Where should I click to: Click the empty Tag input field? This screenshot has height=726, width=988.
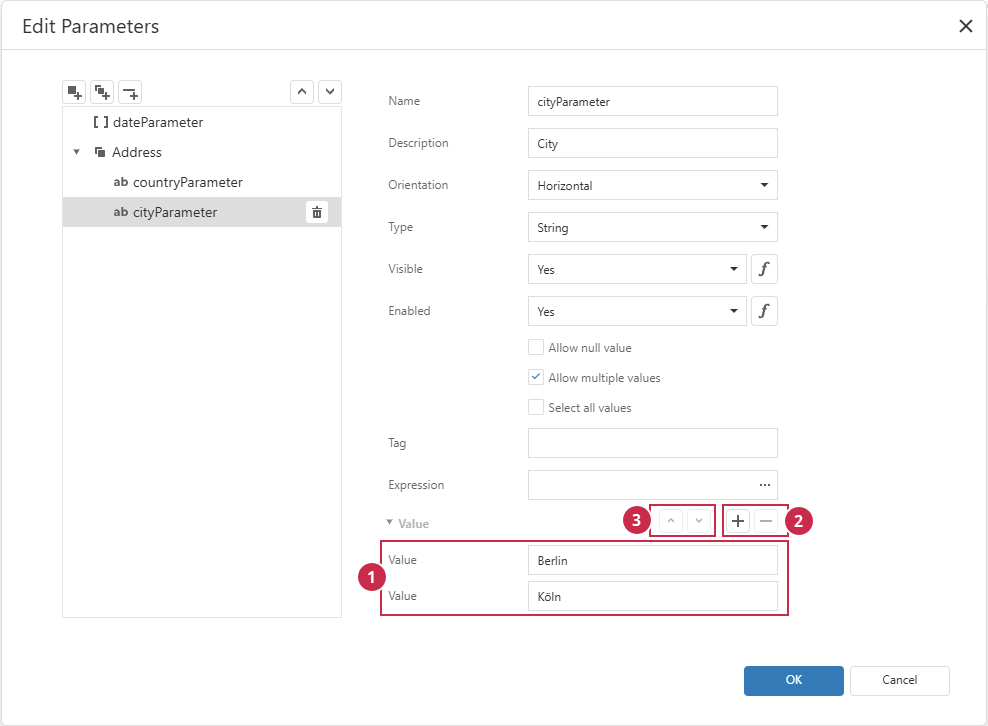tap(653, 443)
